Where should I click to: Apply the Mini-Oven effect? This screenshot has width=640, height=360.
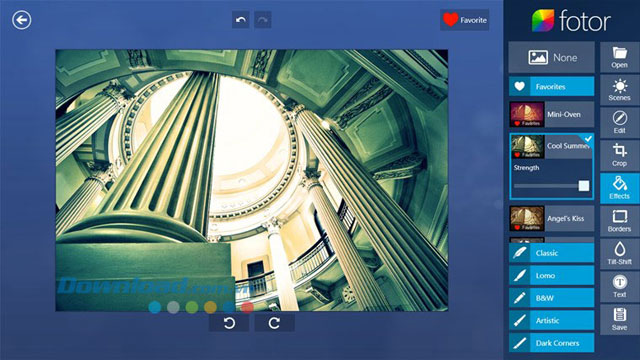point(551,115)
